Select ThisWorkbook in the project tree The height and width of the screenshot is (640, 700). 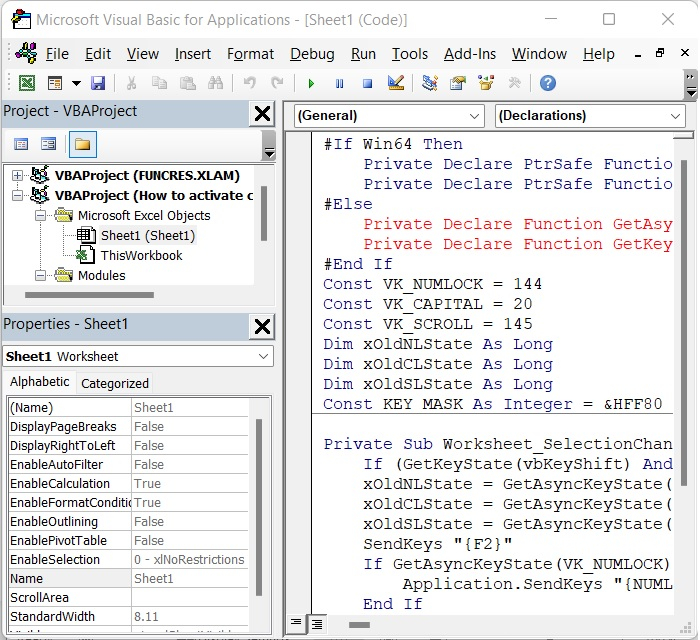(x=141, y=255)
